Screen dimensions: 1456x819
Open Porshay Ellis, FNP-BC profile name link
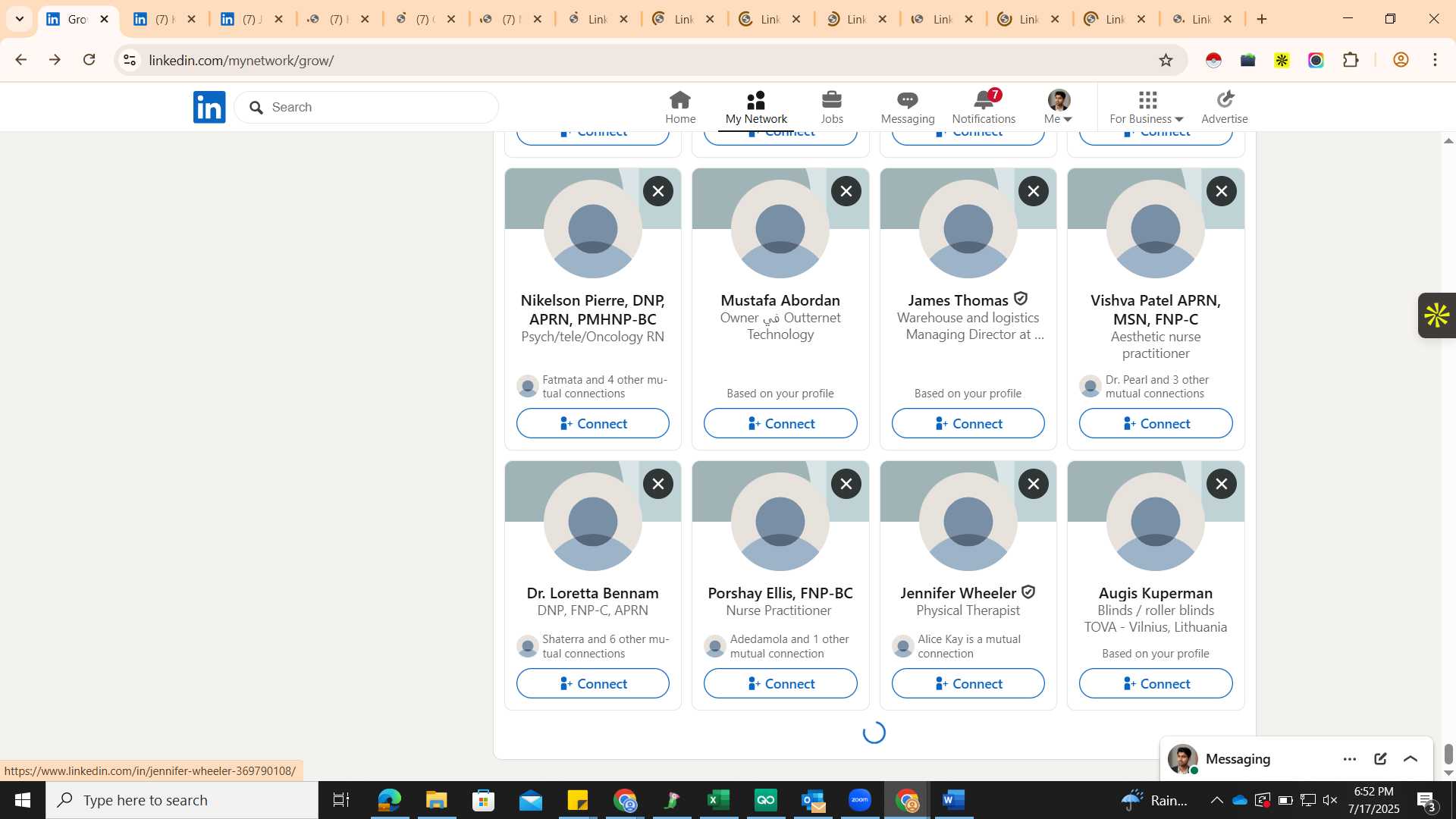tap(780, 593)
